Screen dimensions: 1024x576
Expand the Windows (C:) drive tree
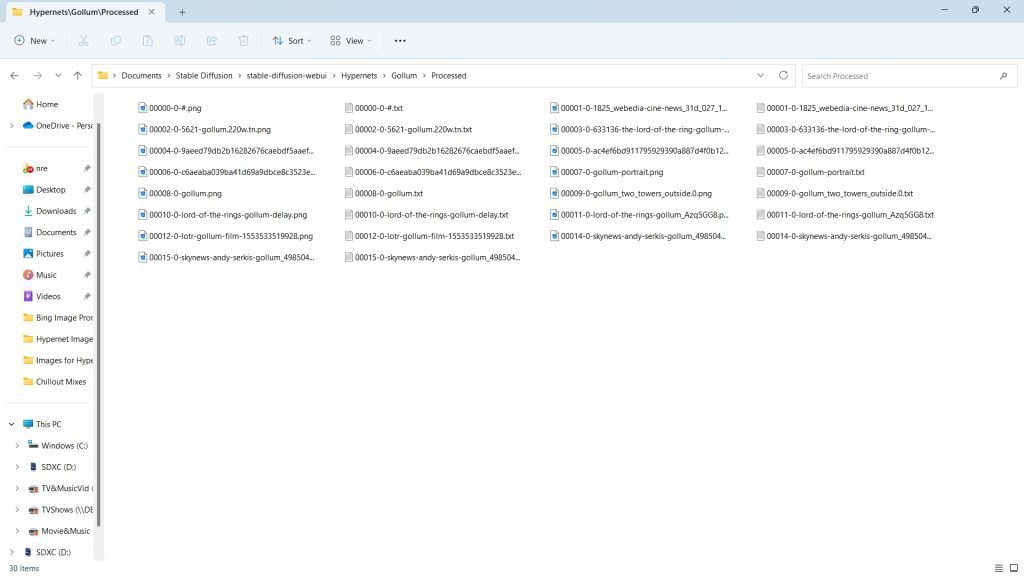[x=17, y=446]
